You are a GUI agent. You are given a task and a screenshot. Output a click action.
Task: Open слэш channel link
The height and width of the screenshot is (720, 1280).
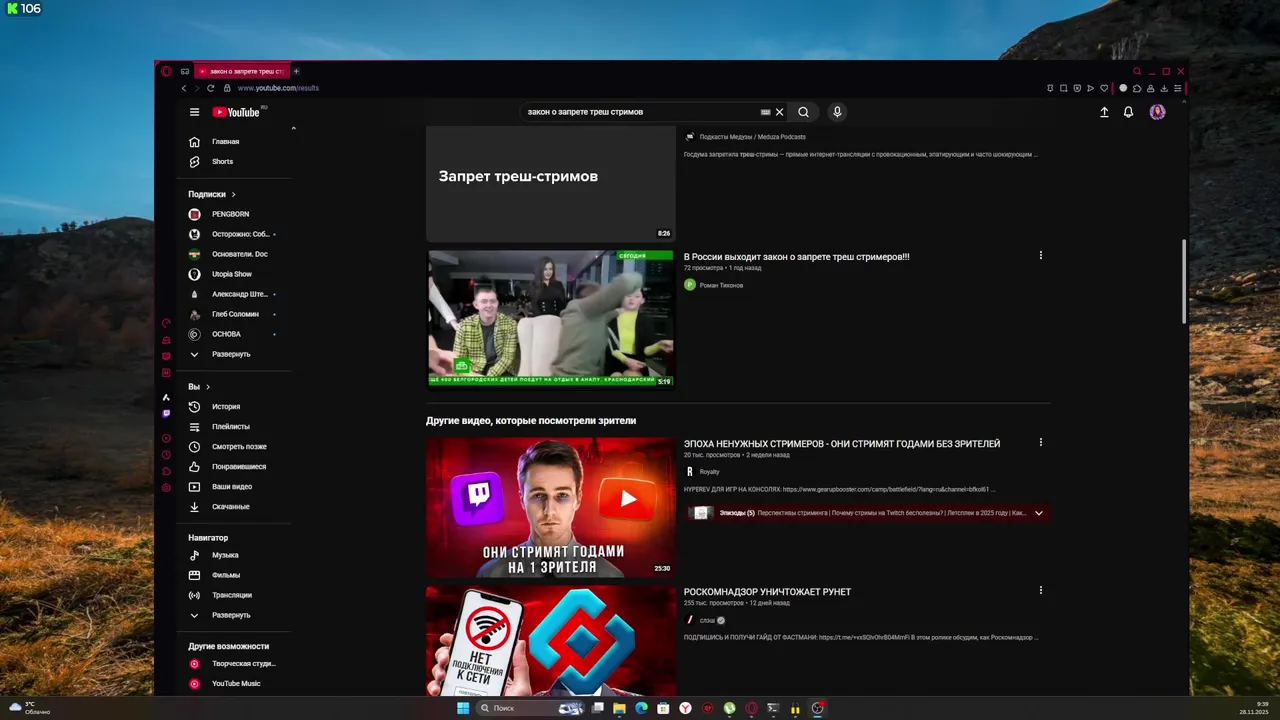click(x=707, y=620)
